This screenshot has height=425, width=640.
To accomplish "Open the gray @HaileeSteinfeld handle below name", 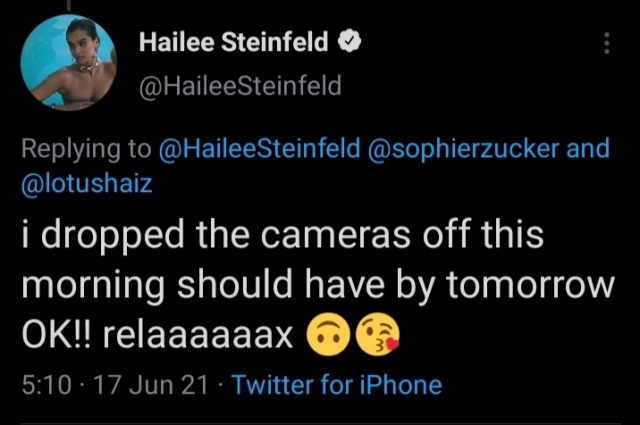I will point(239,87).
